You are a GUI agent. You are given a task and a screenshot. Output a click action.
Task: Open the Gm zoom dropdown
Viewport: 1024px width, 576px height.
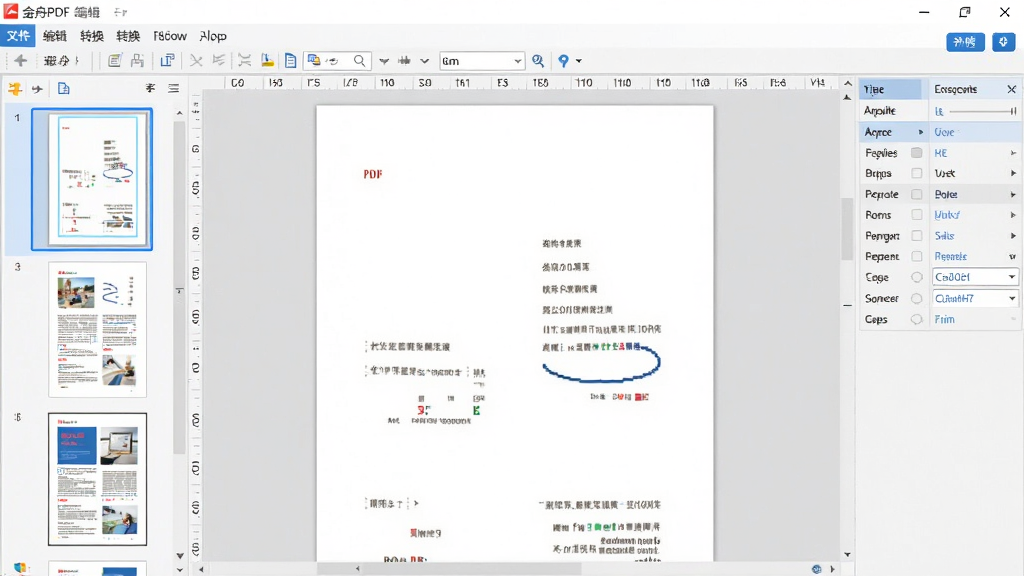[517, 61]
